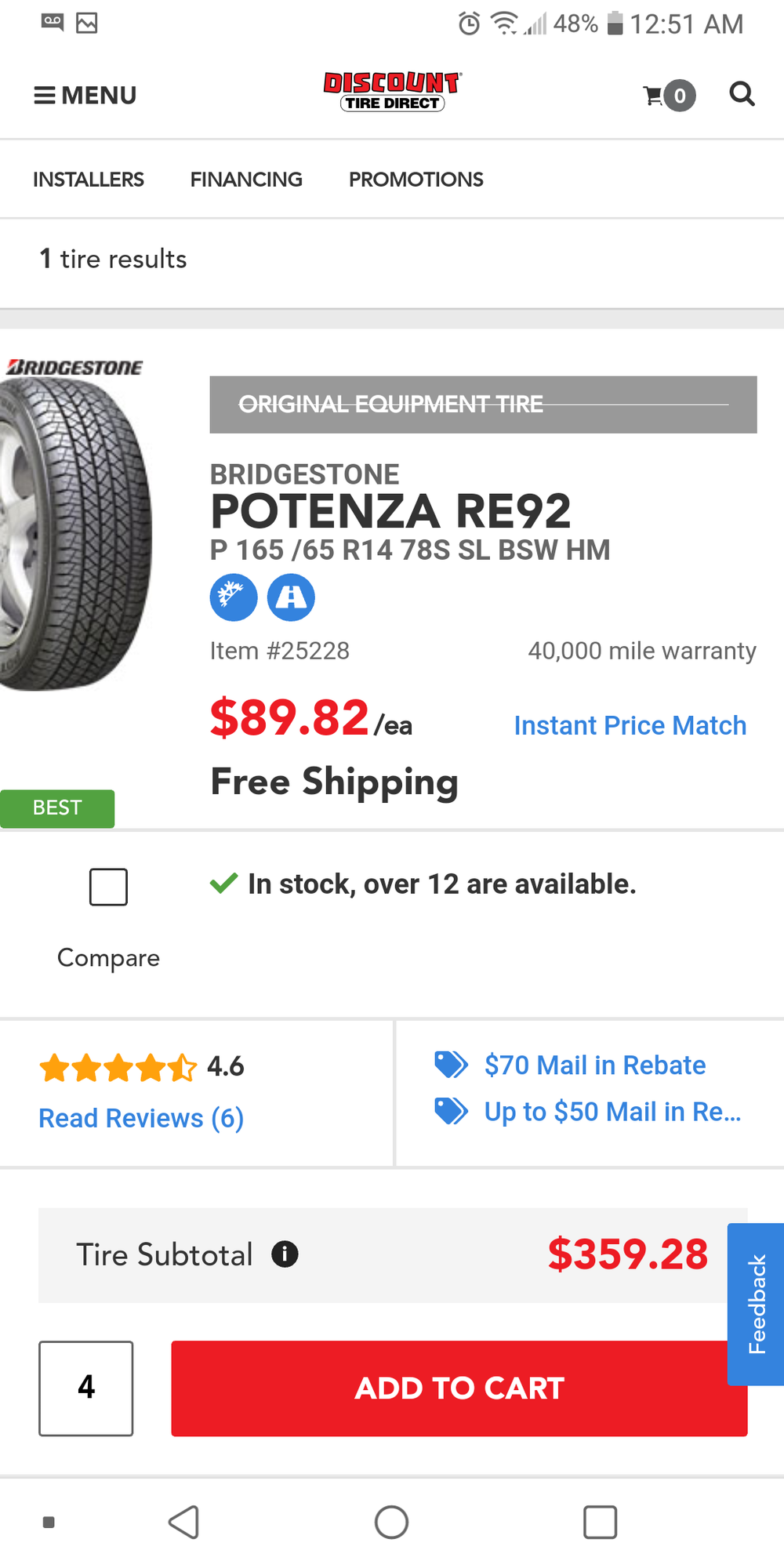View the $70 Mail in Rebate offer
The width and height of the screenshot is (784, 1568).
[x=594, y=1065]
